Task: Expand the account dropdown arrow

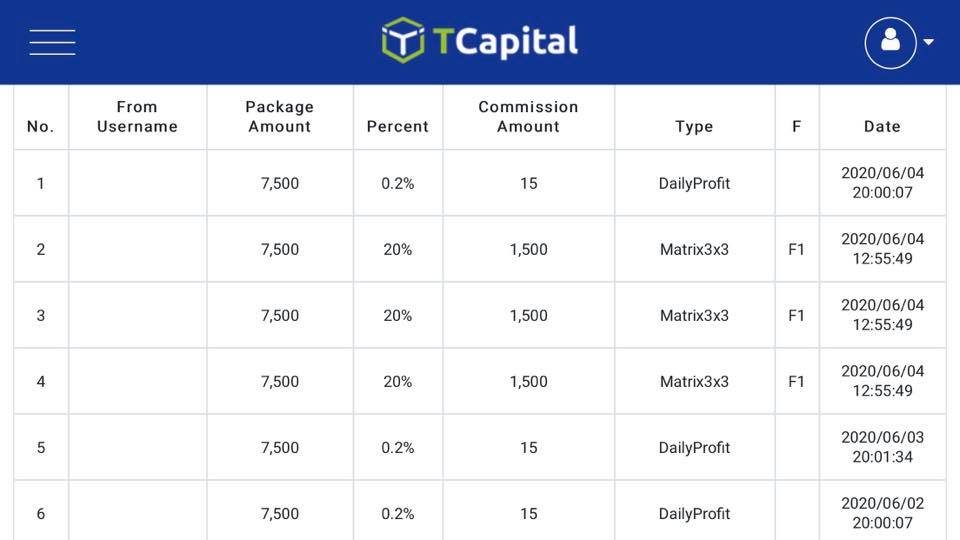Action: click(928, 42)
